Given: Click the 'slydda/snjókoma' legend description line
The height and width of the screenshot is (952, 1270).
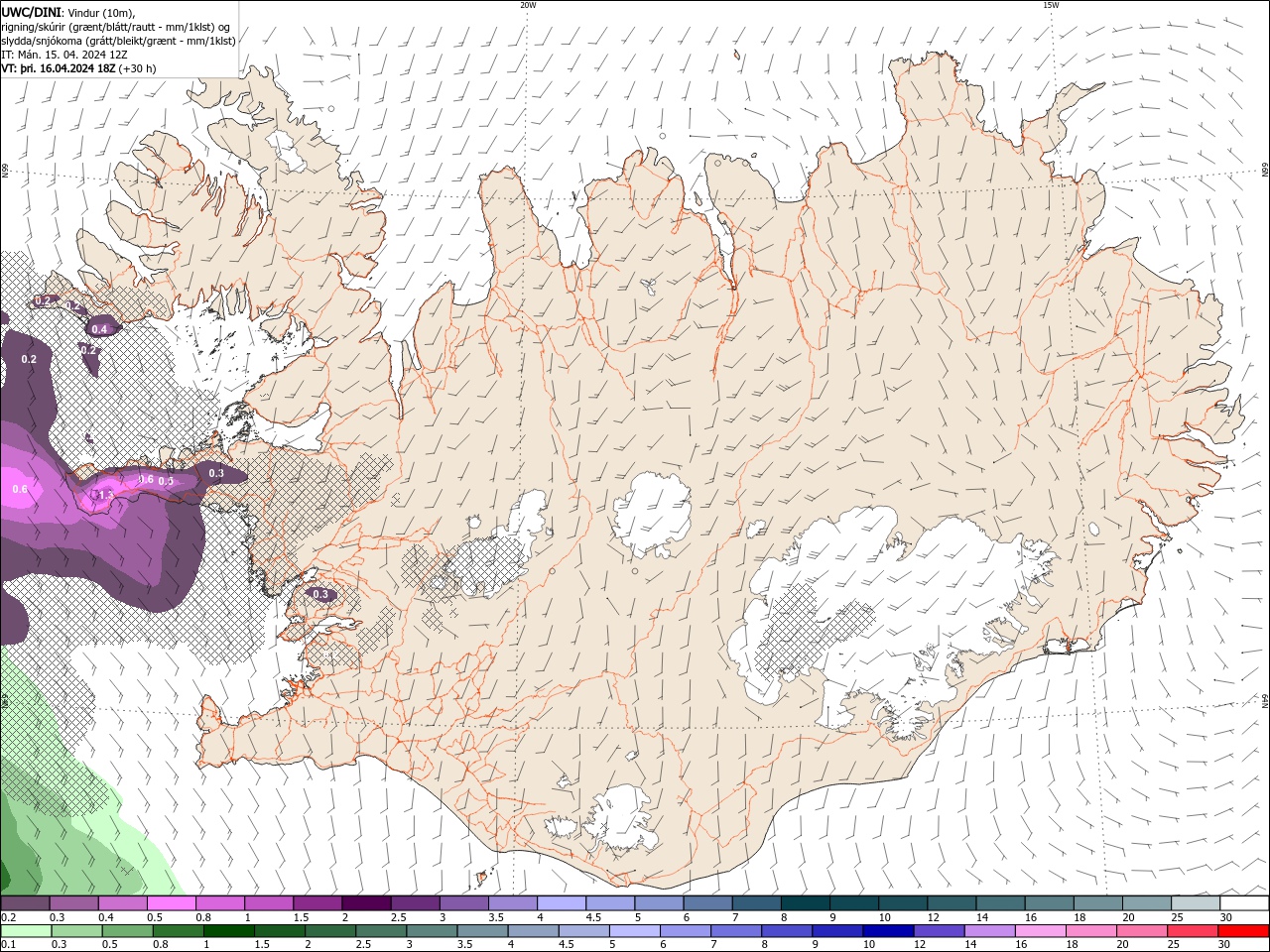Looking at the screenshot, I should click(x=118, y=41).
